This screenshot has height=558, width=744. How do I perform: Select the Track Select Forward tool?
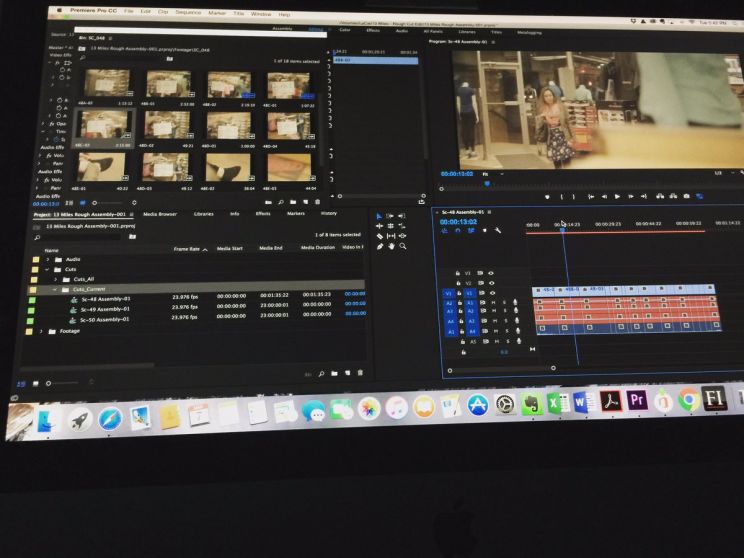pos(390,216)
